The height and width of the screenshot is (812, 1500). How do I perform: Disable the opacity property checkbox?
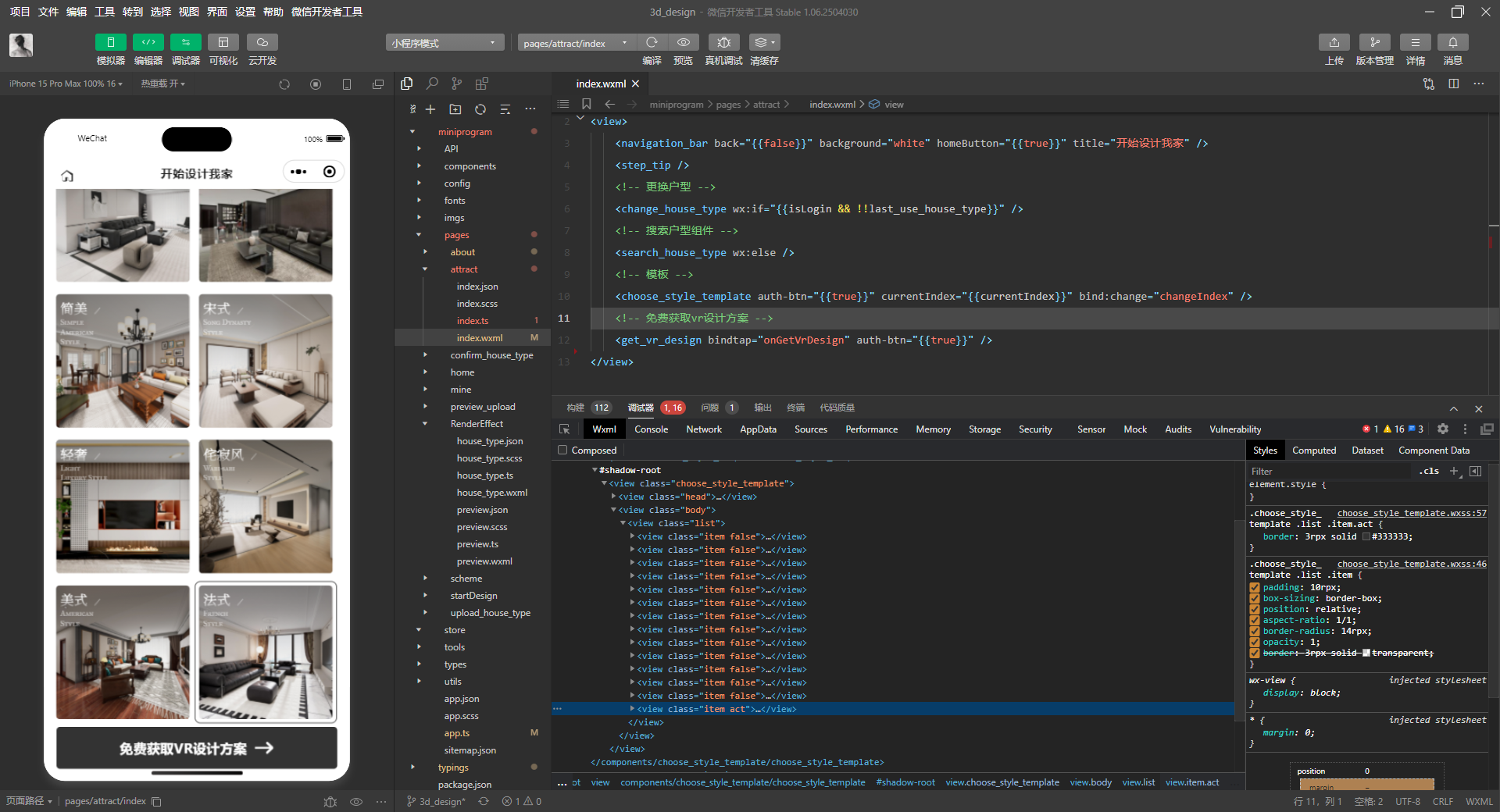[1255, 643]
